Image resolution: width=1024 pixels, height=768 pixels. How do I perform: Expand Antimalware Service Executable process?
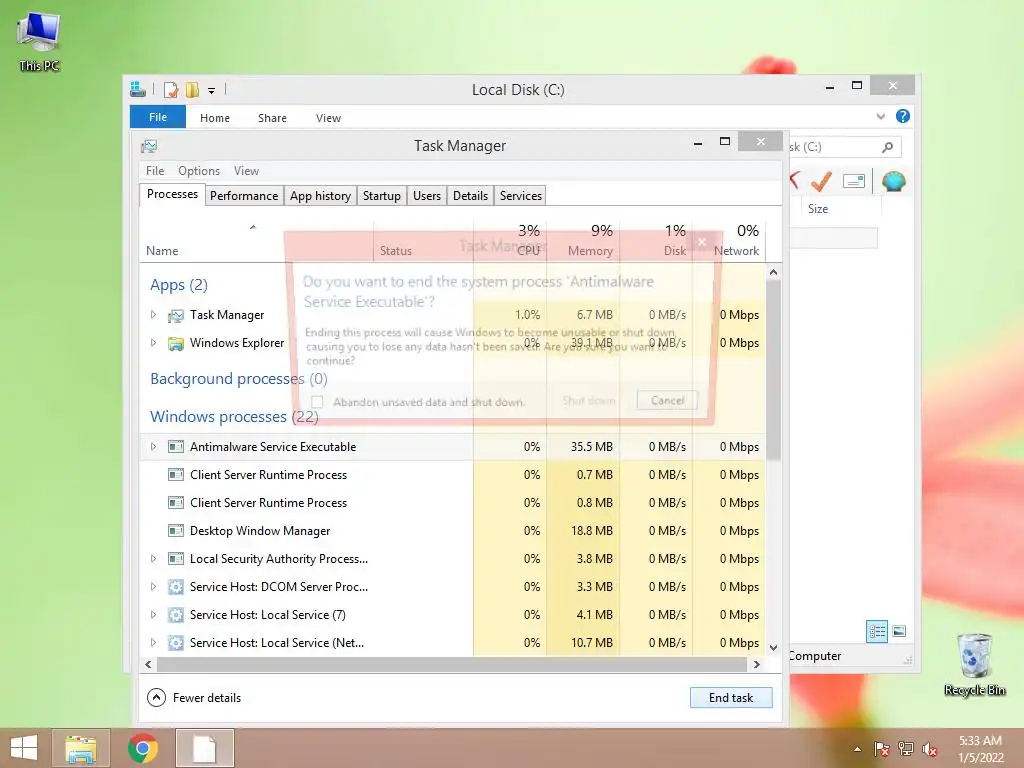[153, 447]
